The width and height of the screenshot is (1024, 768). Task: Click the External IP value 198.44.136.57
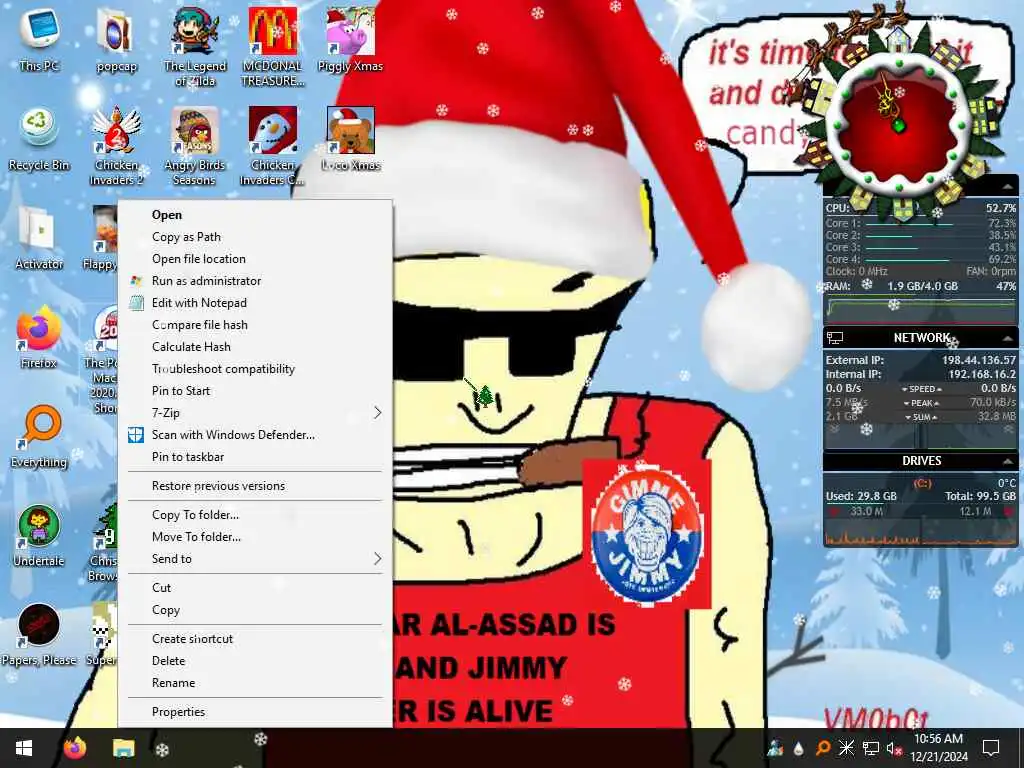point(978,360)
